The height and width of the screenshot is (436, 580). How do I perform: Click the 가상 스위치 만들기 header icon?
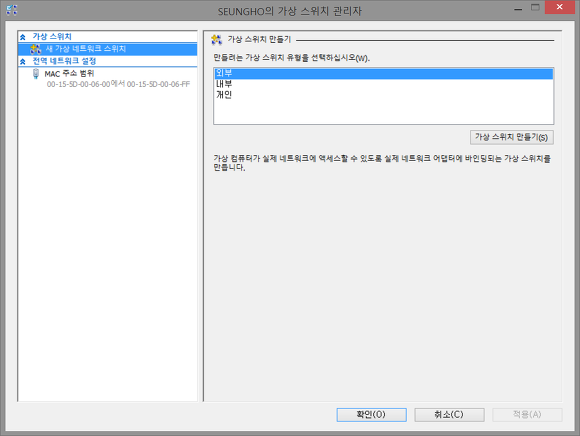(x=216, y=40)
